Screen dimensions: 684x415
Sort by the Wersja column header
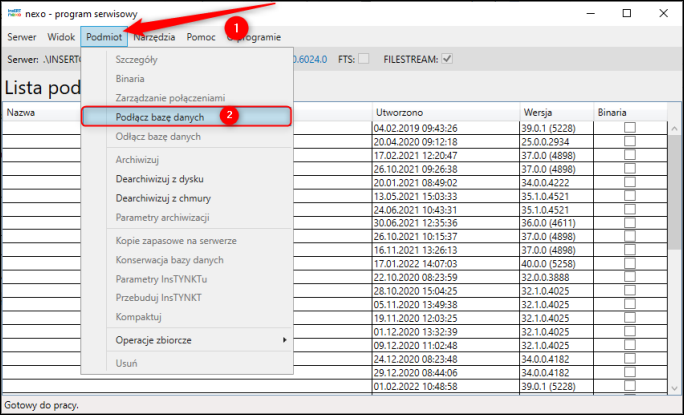pyautogui.click(x=557, y=113)
